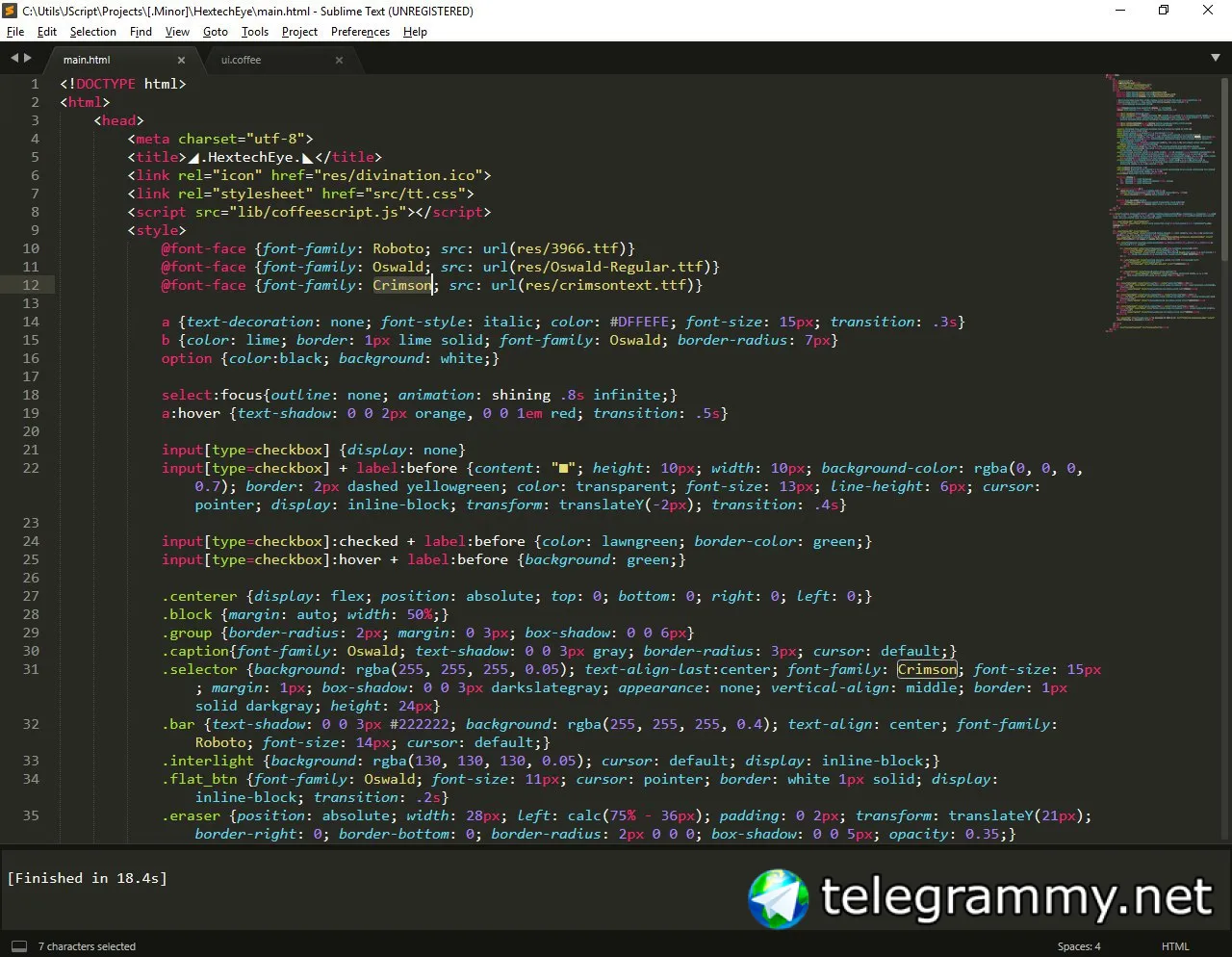Open the View menu
This screenshot has height=957, width=1232.
coord(177,32)
